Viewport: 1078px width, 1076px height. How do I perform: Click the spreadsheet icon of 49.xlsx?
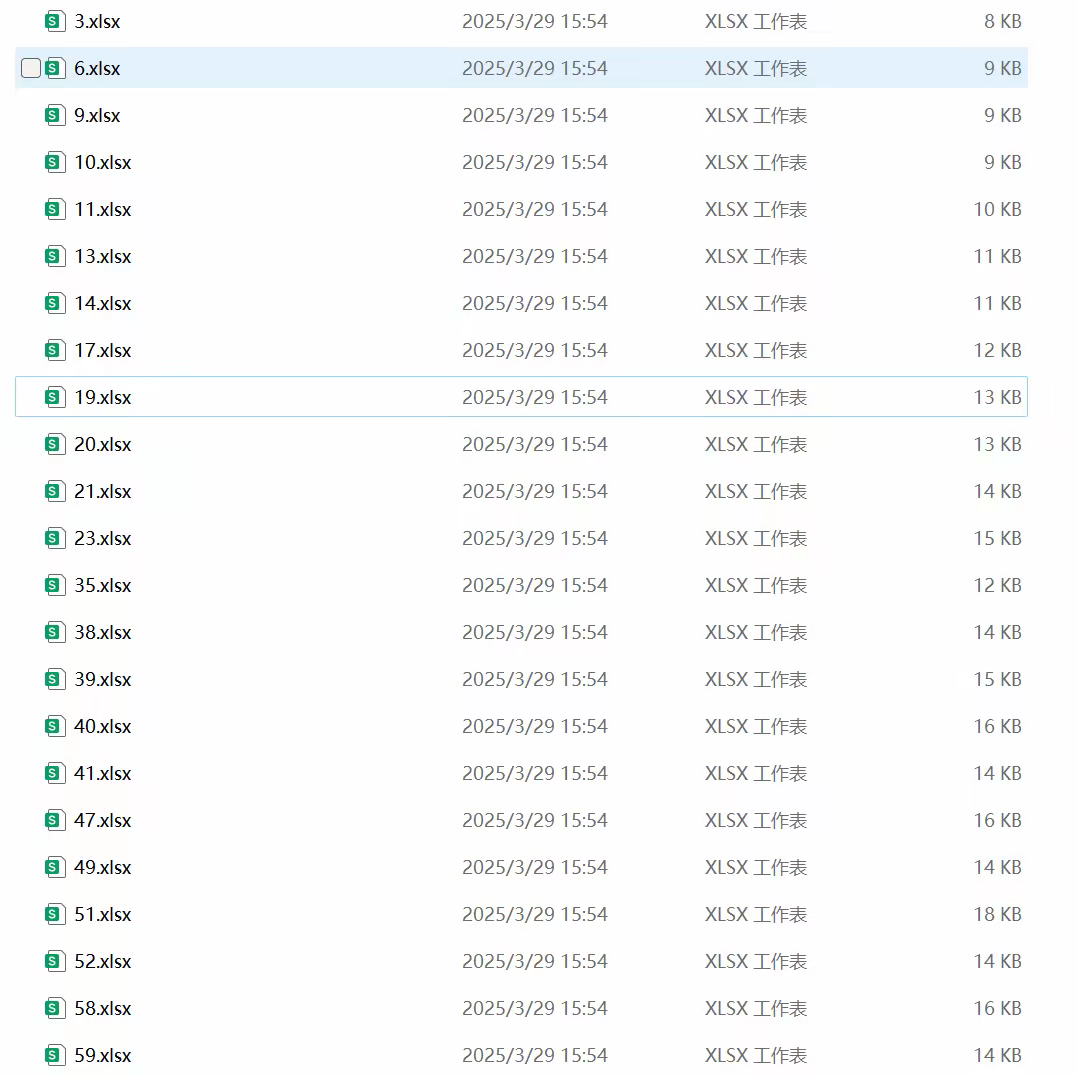click(x=55, y=868)
